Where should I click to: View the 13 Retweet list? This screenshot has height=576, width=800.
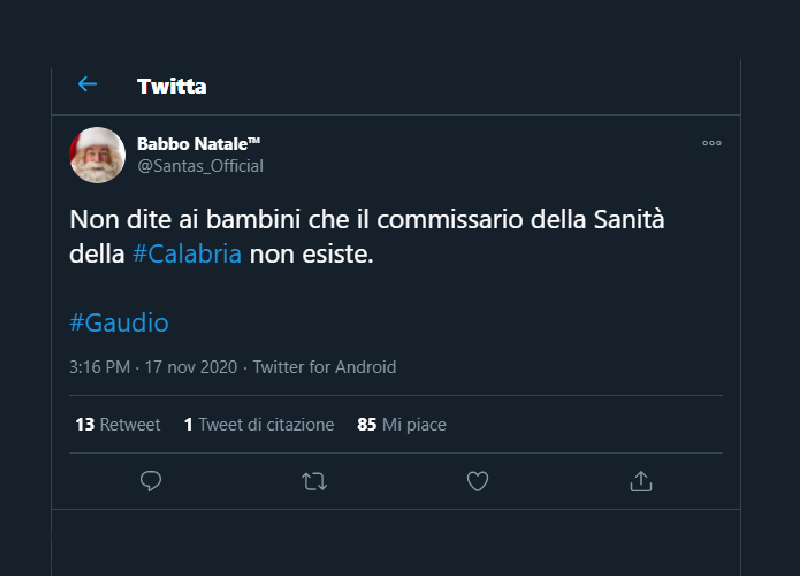(x=118, y=425)
